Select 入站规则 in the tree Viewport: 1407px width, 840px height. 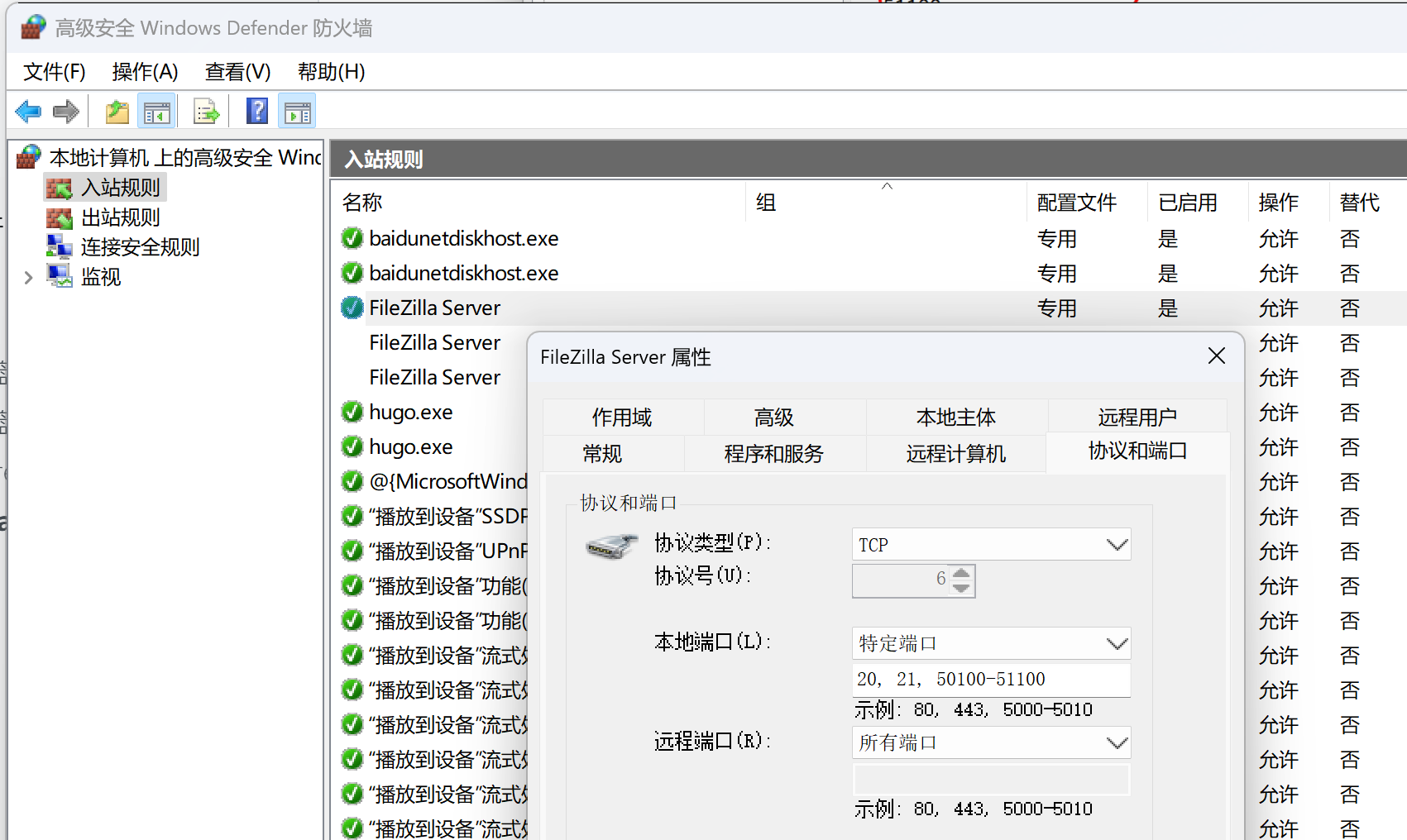(121, 188)
